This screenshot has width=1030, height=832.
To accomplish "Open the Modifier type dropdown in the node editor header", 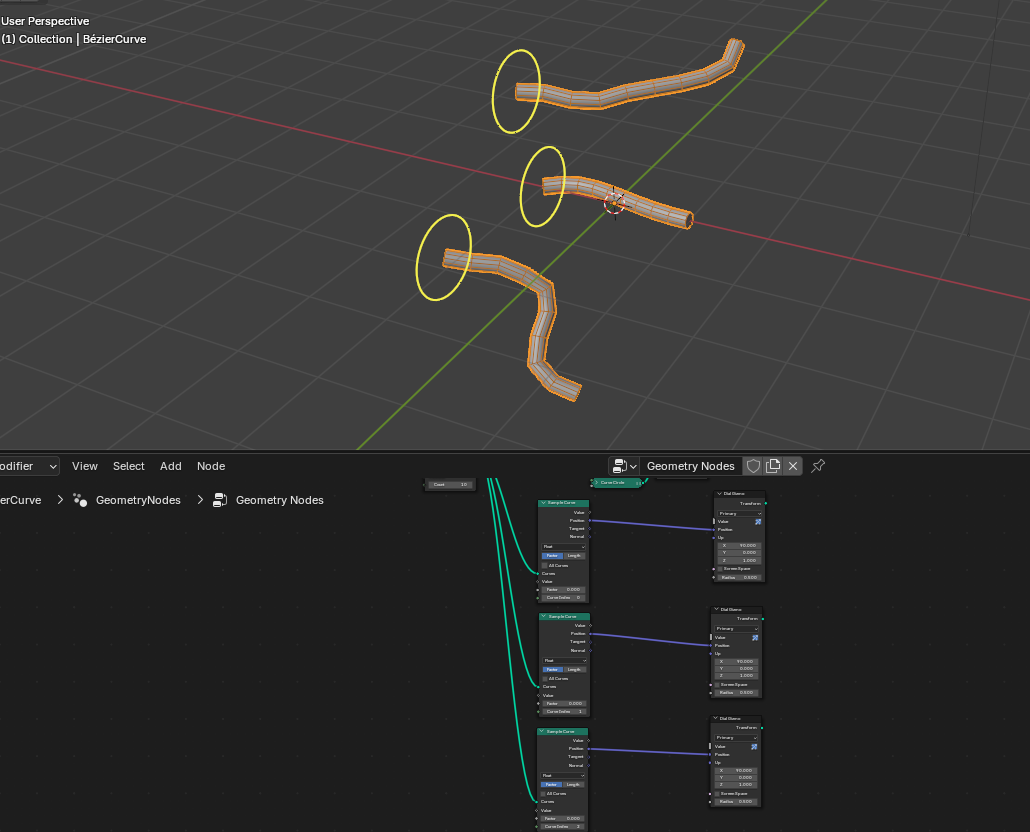I will click(x=29, y=466).
